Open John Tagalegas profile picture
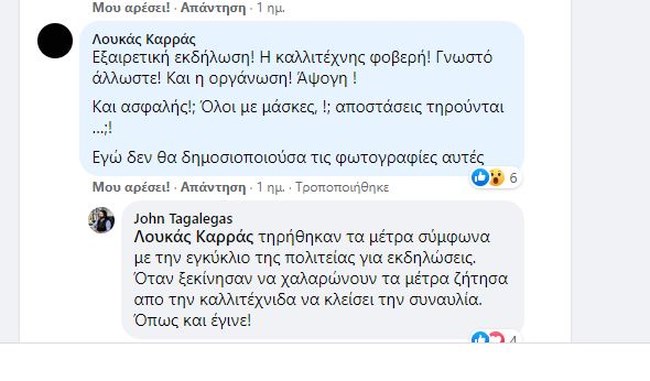This screenshot has width=650, height=381. coord(102,220)
